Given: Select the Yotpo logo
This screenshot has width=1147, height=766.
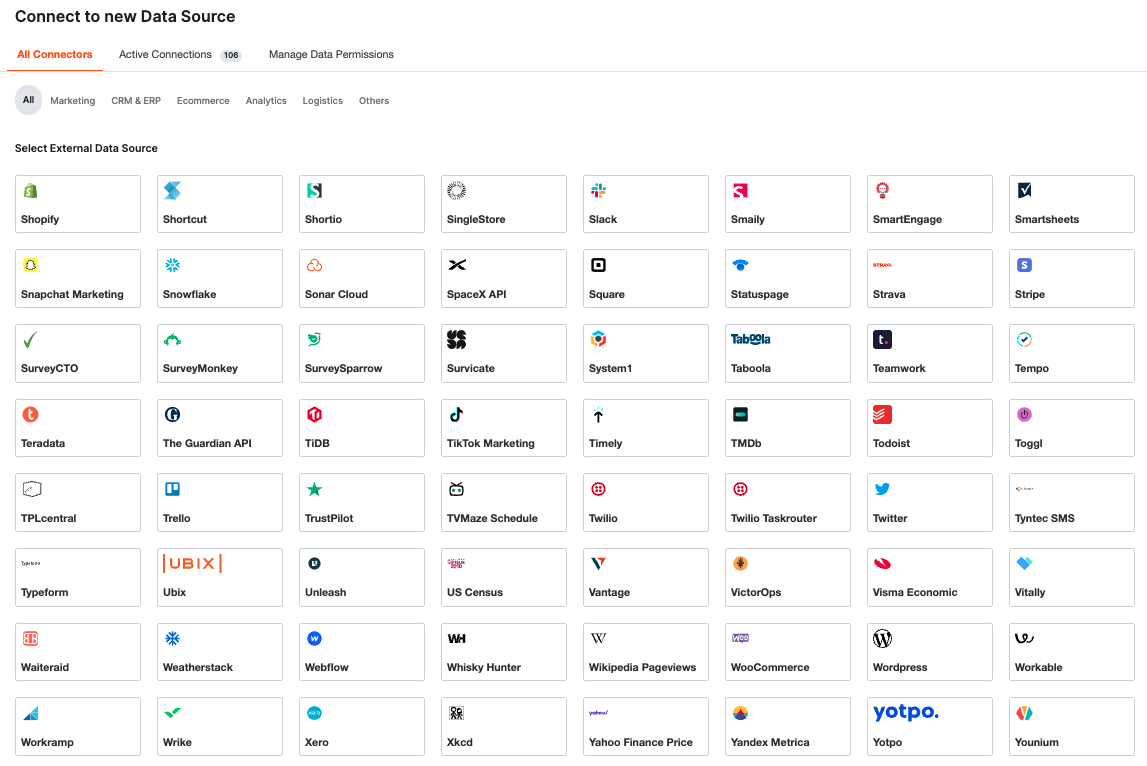Looking at the screenshot, I should (x=906, y=712).
